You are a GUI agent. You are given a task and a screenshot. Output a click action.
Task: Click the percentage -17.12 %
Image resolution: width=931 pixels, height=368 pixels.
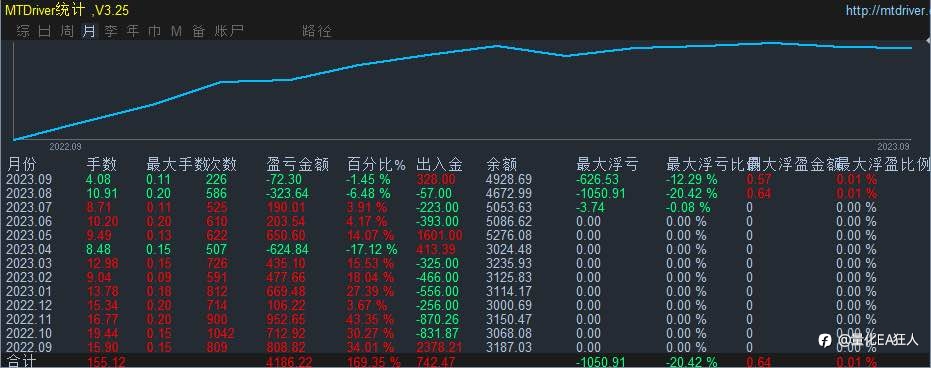pos(372,249)
